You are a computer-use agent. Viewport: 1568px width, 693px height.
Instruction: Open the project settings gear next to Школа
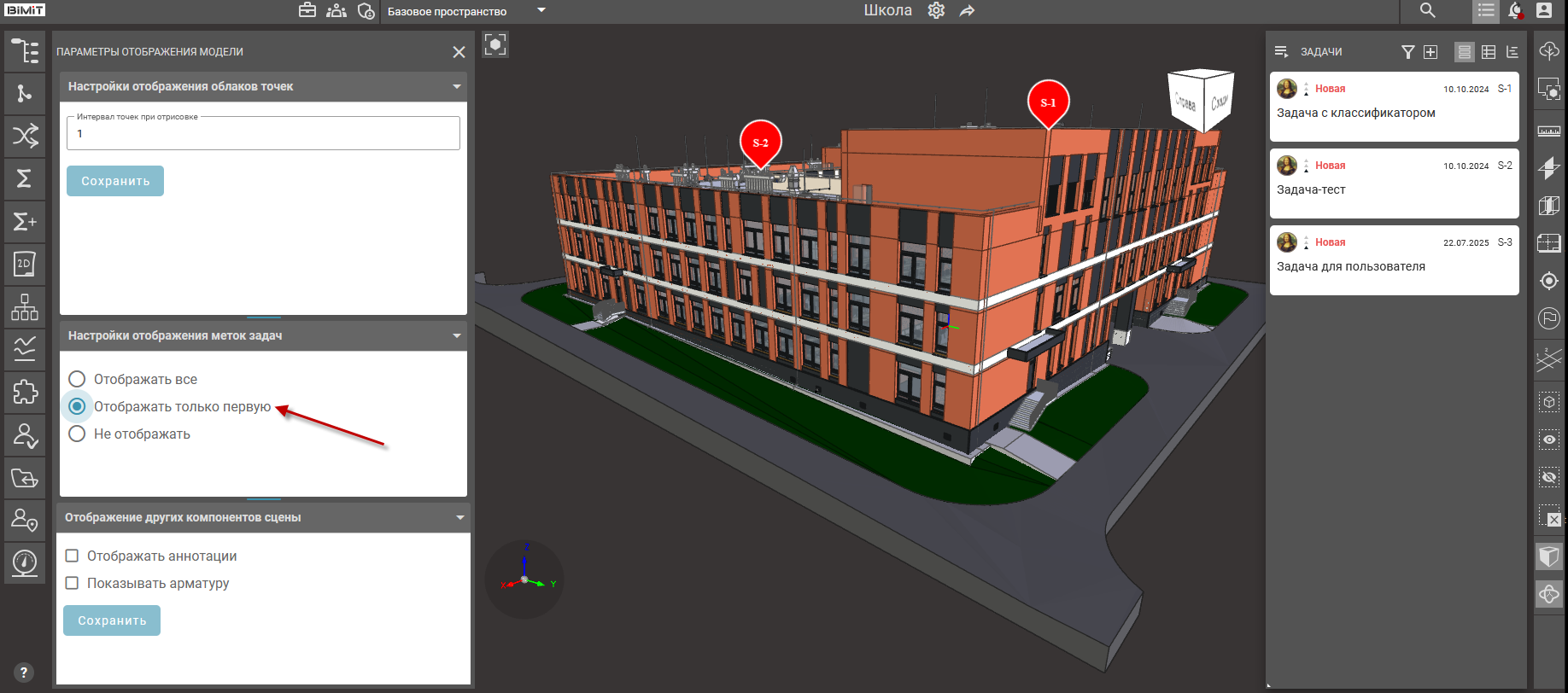tap(936, 10)
